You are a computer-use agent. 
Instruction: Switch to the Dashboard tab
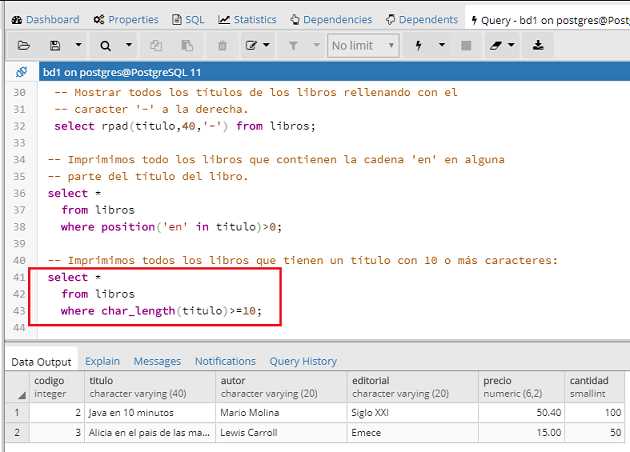(x=45, y=20)
